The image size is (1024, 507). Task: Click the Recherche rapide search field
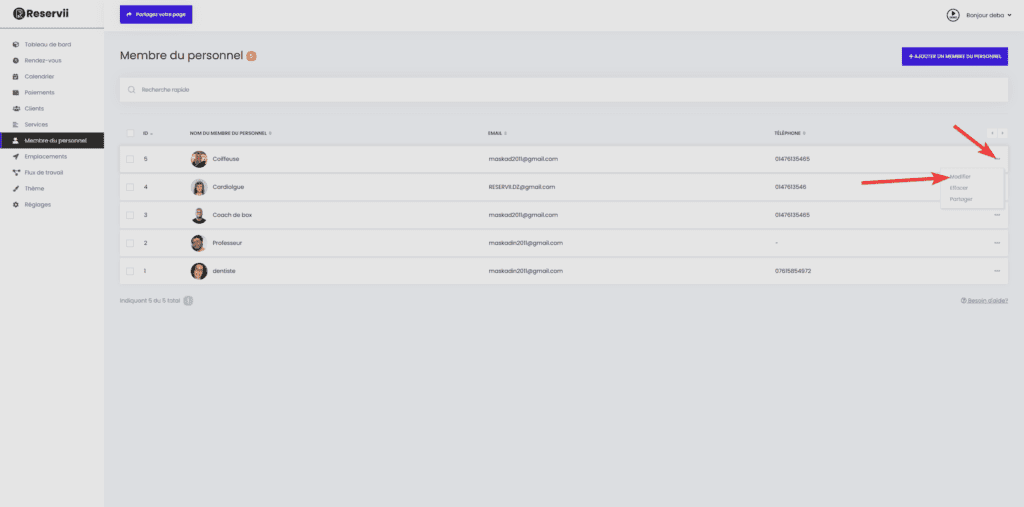pos(564,90)
